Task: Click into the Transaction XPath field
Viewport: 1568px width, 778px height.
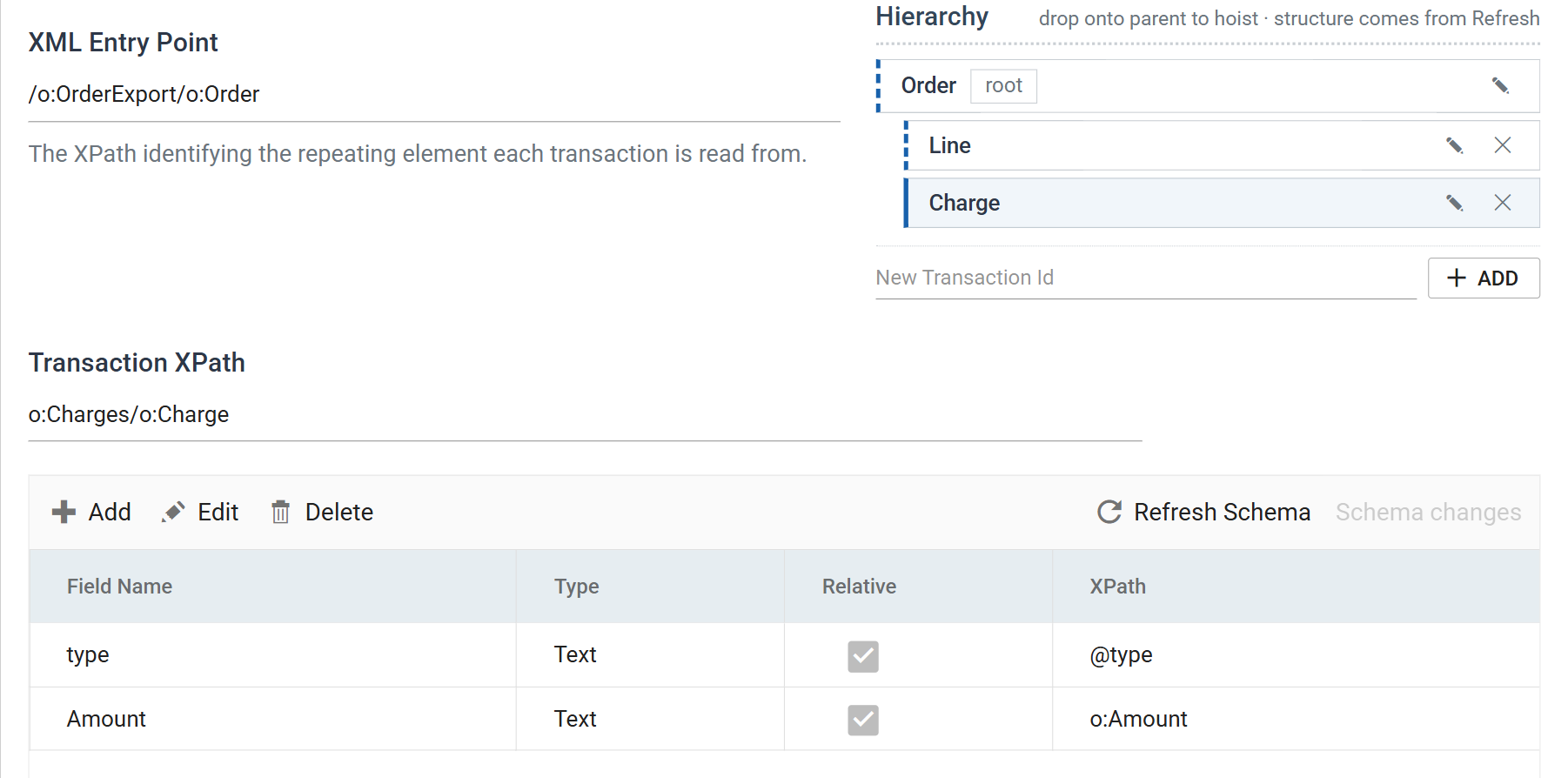Action: (x=585, y=414)
